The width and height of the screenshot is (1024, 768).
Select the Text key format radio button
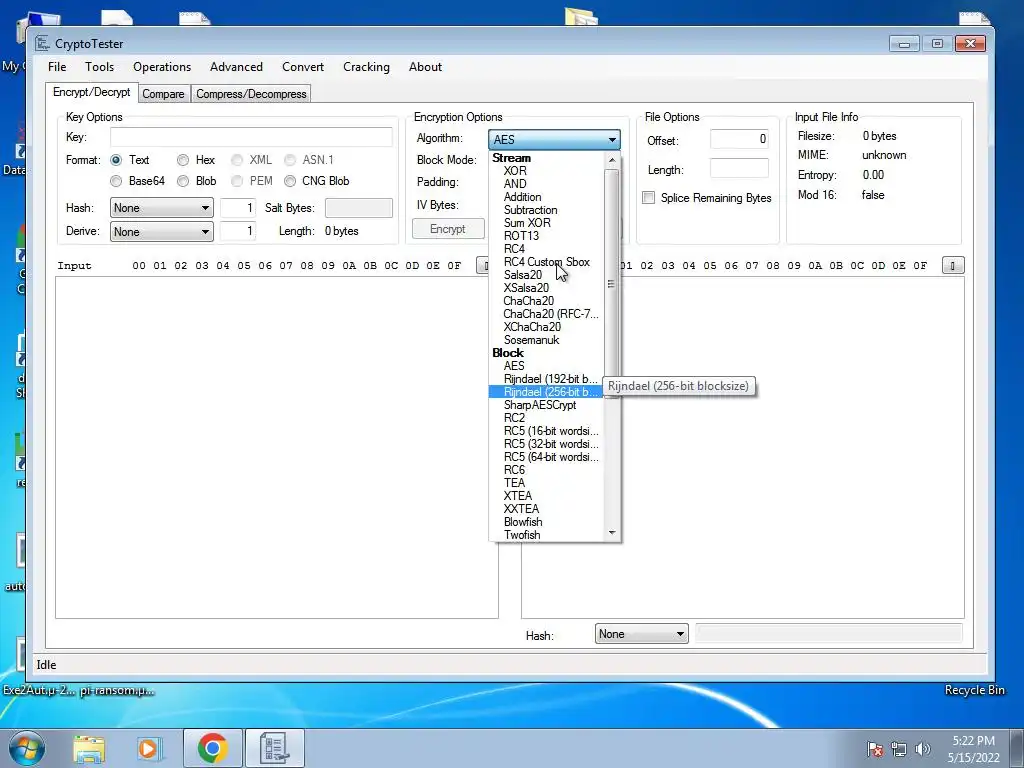coord(116,160)
